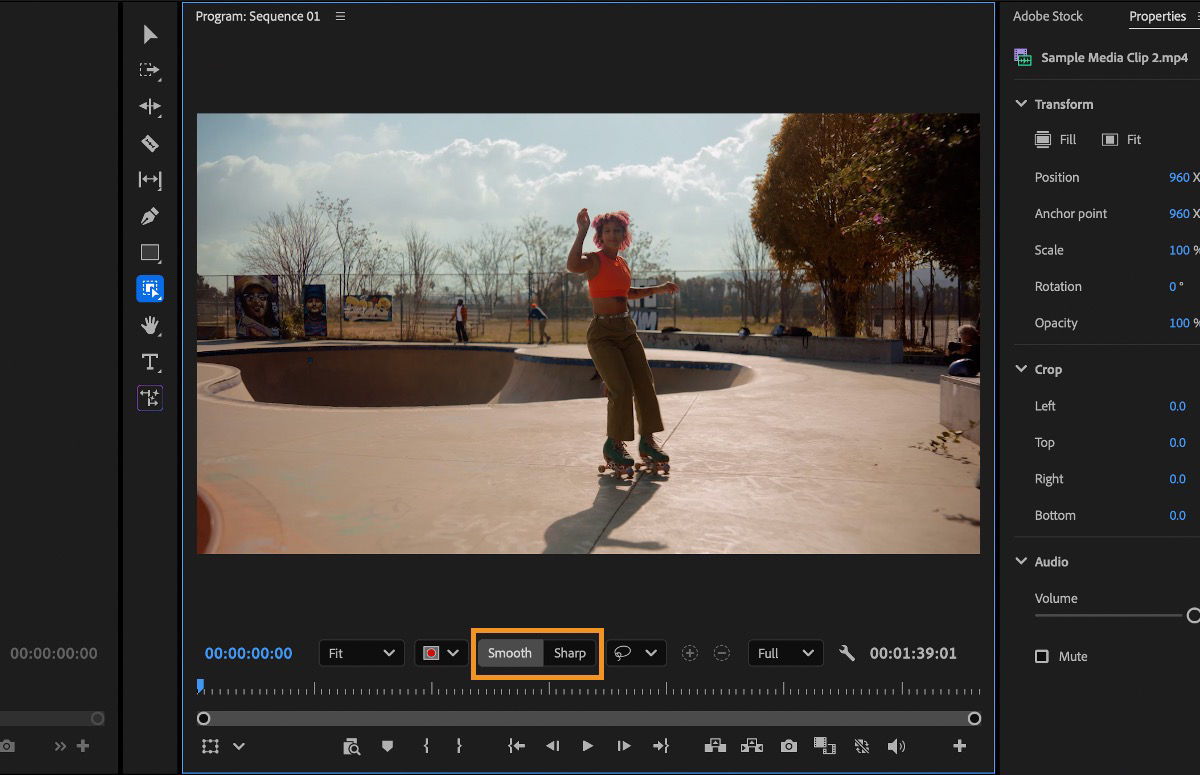This screenshot has width=1200, height=775.
Task: Switch playback quality to Sharp
Action: point(569,653)
